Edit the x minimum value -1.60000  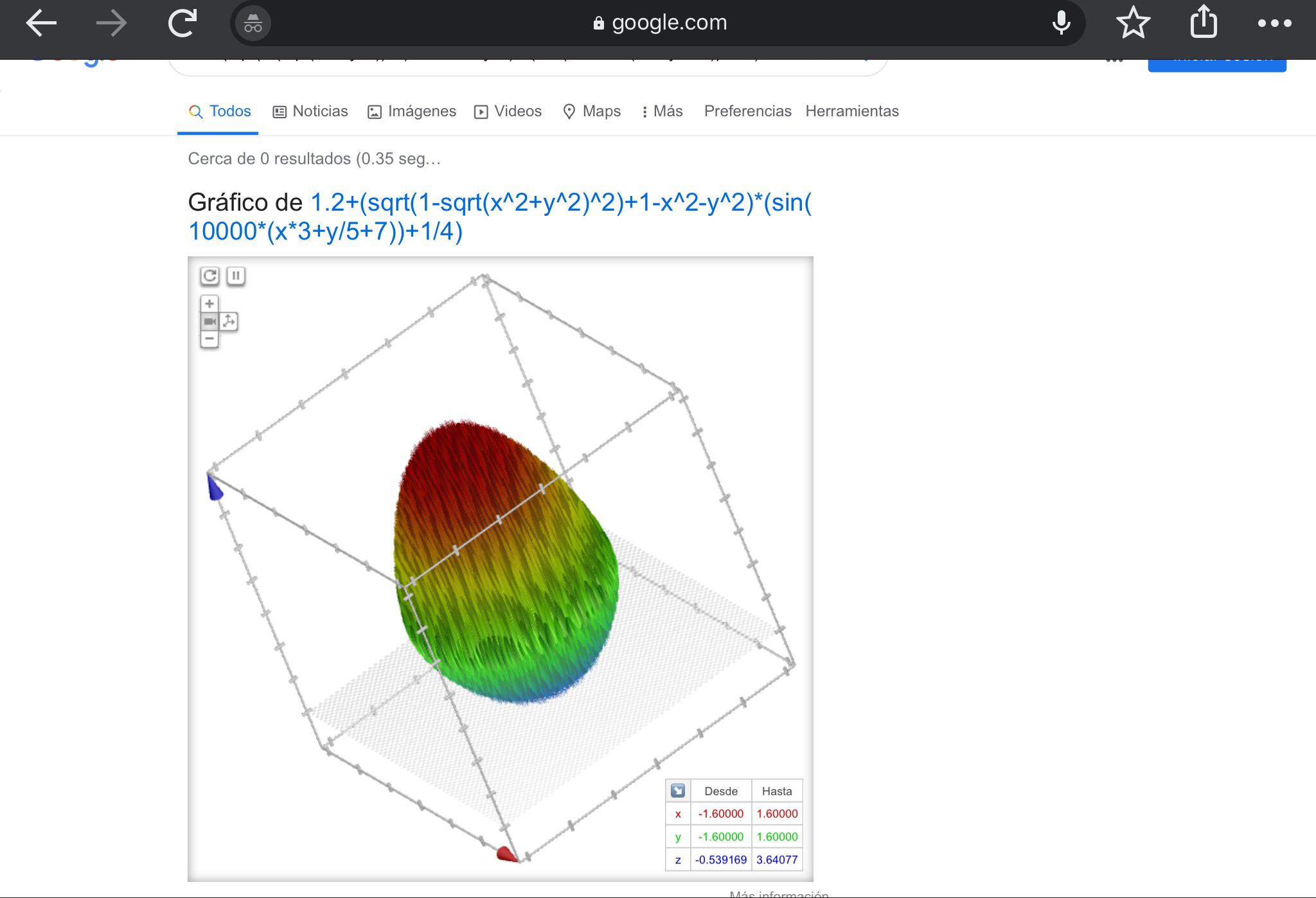point(720,814)
